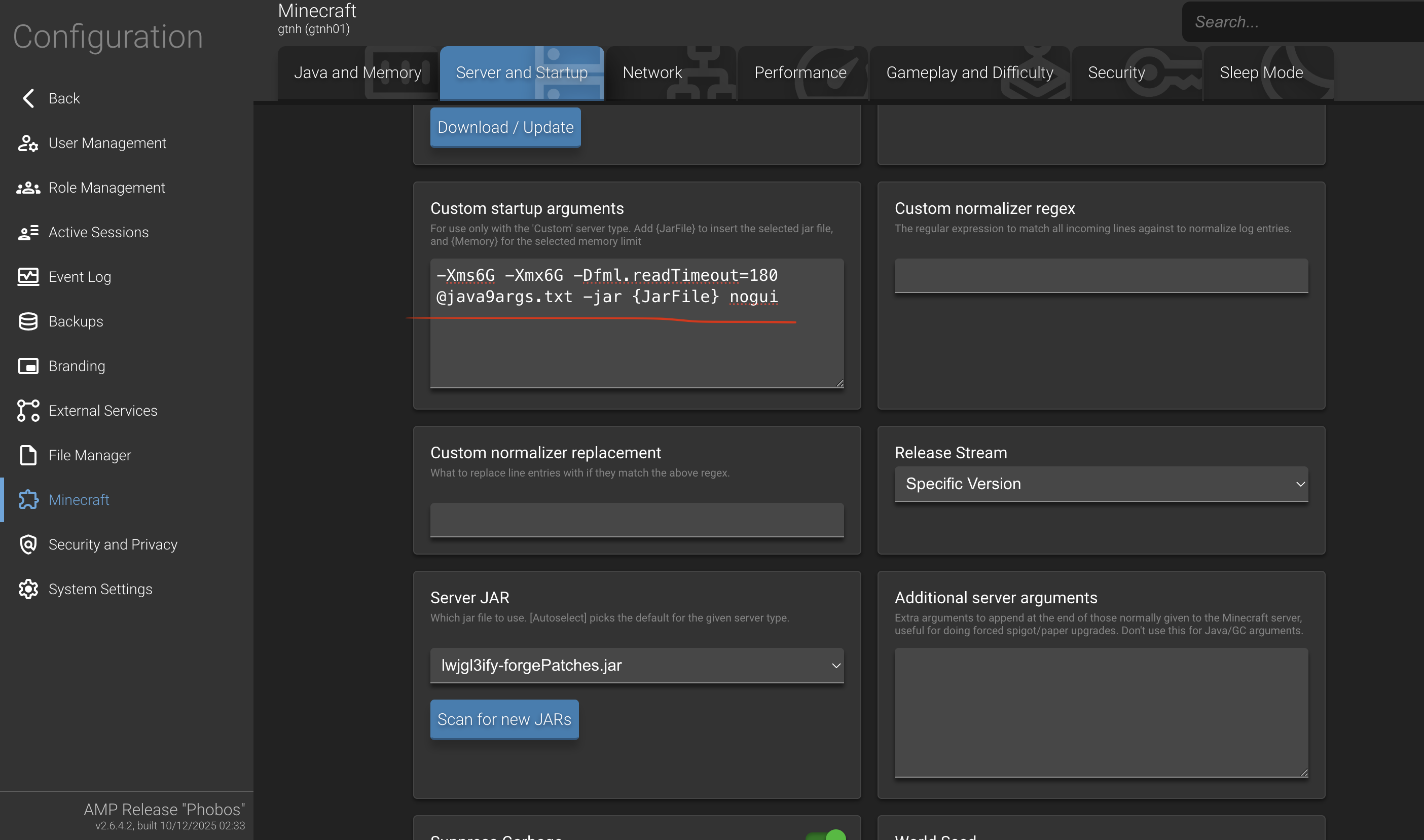Screen dimensions: 1424x840
Task: Click instance name gtnh (gtnh01)
Action: [x=314, y=29]
